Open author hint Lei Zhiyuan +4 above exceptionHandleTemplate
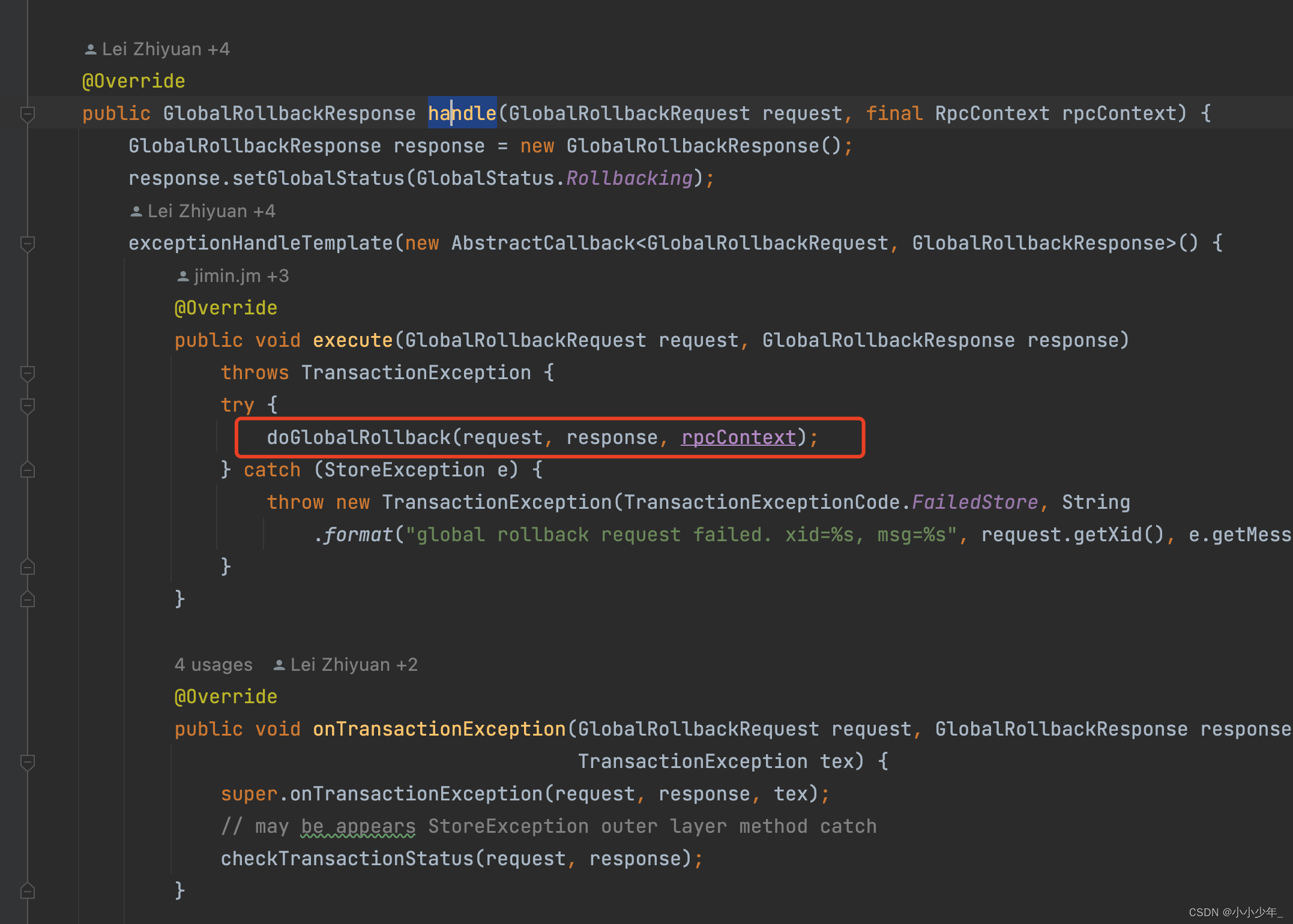This screenshot has height=924, width=1293. point(203,211)
